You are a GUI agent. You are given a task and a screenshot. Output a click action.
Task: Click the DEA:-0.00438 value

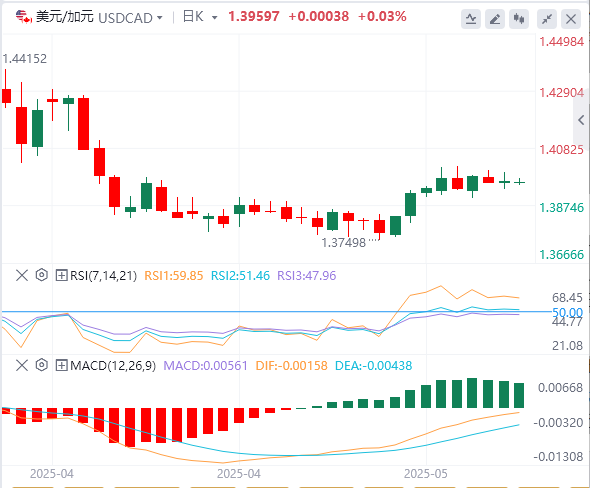[x=374, y=366]
